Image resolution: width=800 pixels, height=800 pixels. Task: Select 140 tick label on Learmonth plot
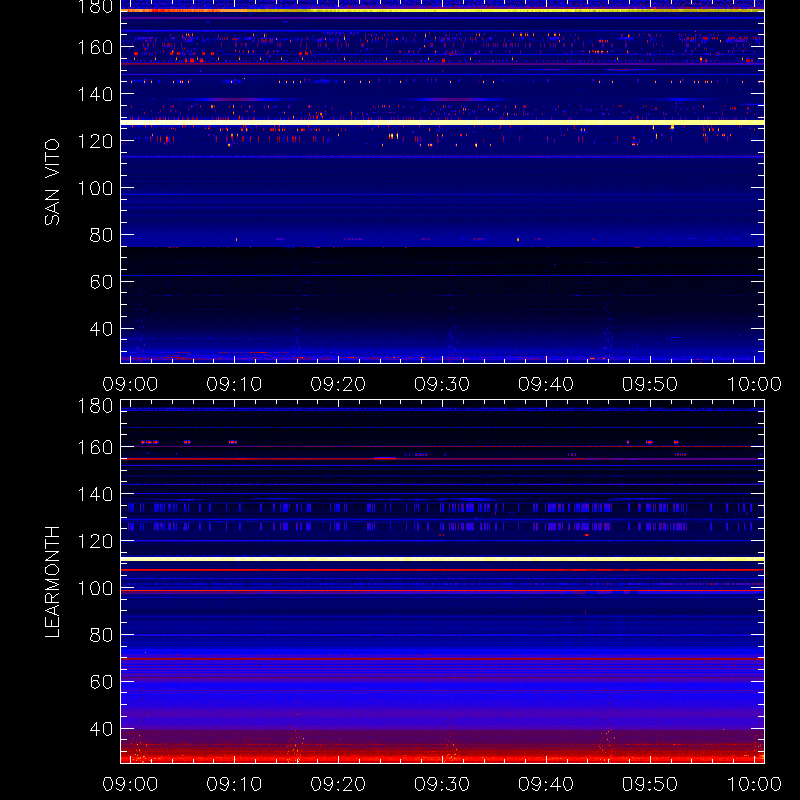[95, 494]
